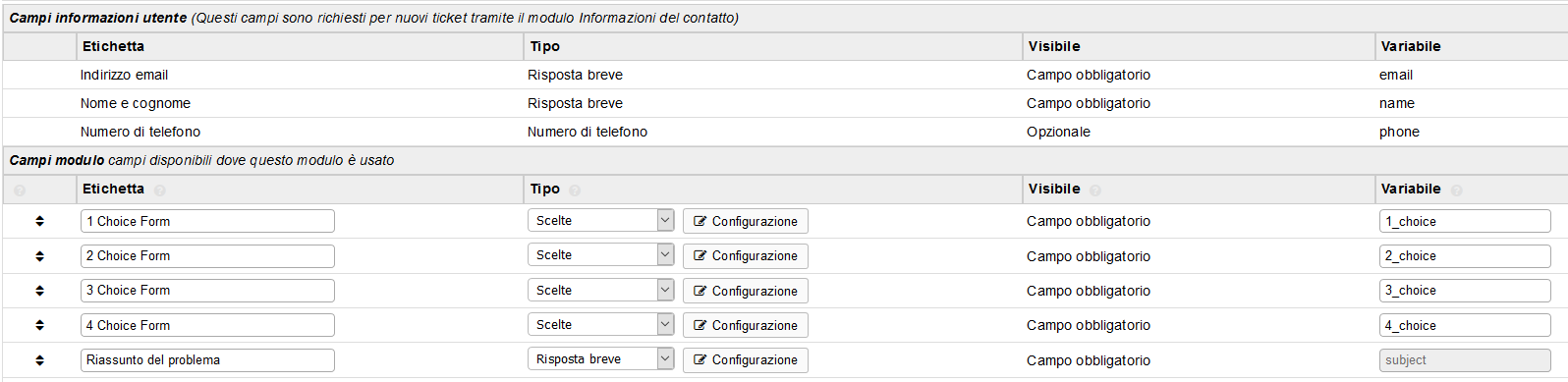The height and width of the screenshot is (382, 1568).
Task: Edit the Riassunto del problema label field
Action: coord(207,360)
